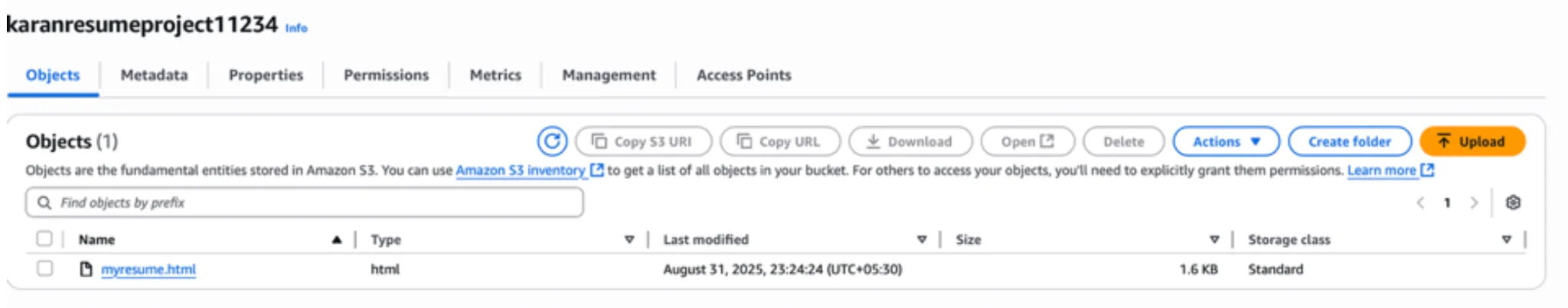Expand the Storage class sort arrow

click(x=1506, y=240)
